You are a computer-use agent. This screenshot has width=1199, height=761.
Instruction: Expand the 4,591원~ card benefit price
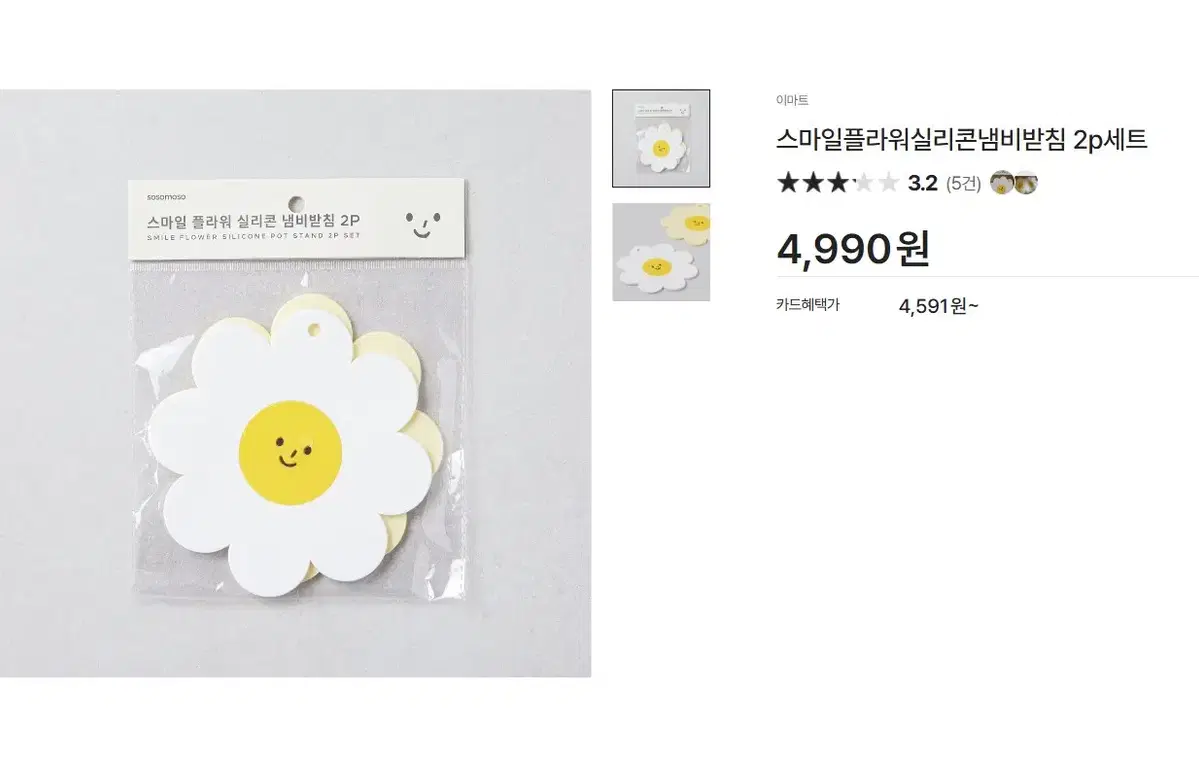tap(938, 306)
